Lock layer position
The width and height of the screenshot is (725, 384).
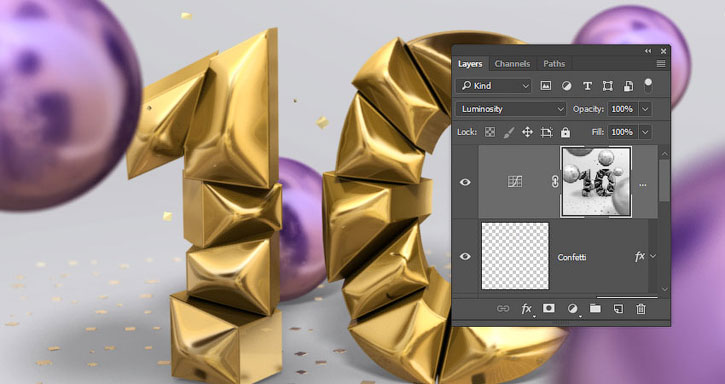coord(527,132)
